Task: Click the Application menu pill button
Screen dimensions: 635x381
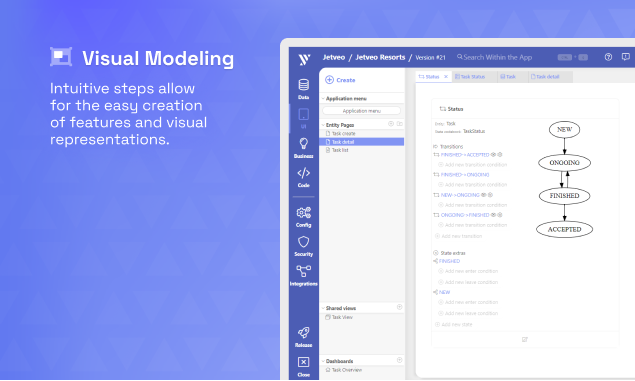Action: click(x=362, y=111)
